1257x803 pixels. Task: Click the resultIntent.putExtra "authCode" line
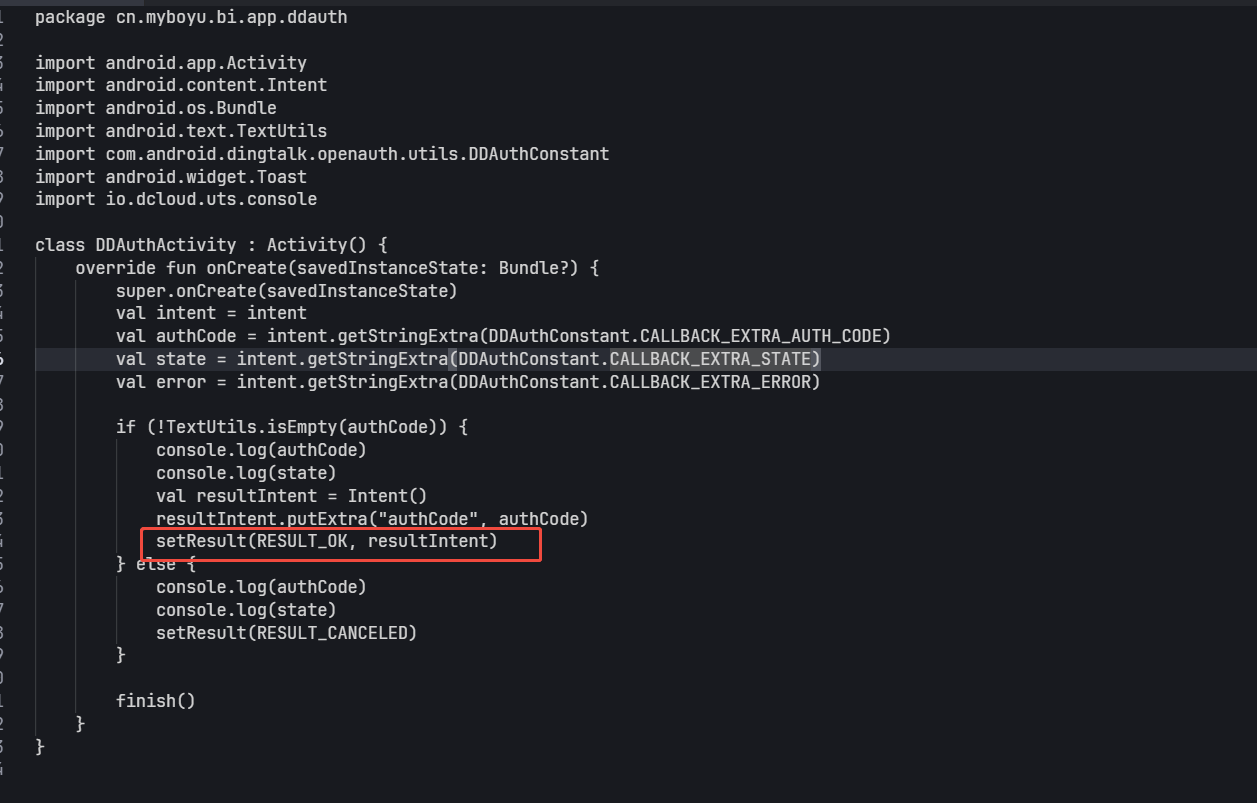(x=372, y=519)
